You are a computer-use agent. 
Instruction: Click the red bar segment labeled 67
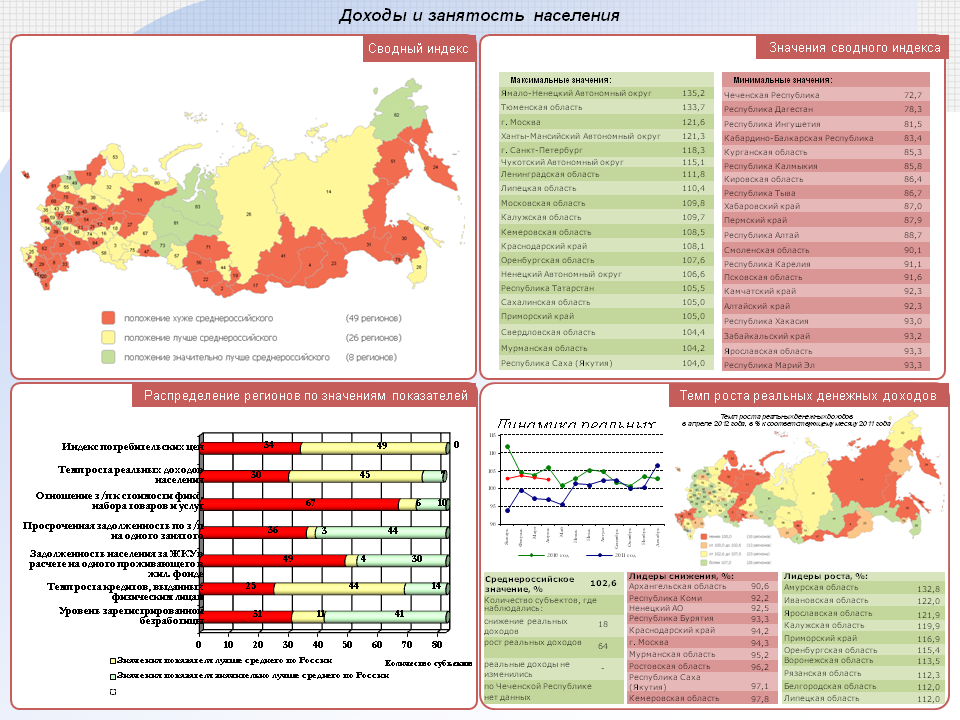coord(301,504)
